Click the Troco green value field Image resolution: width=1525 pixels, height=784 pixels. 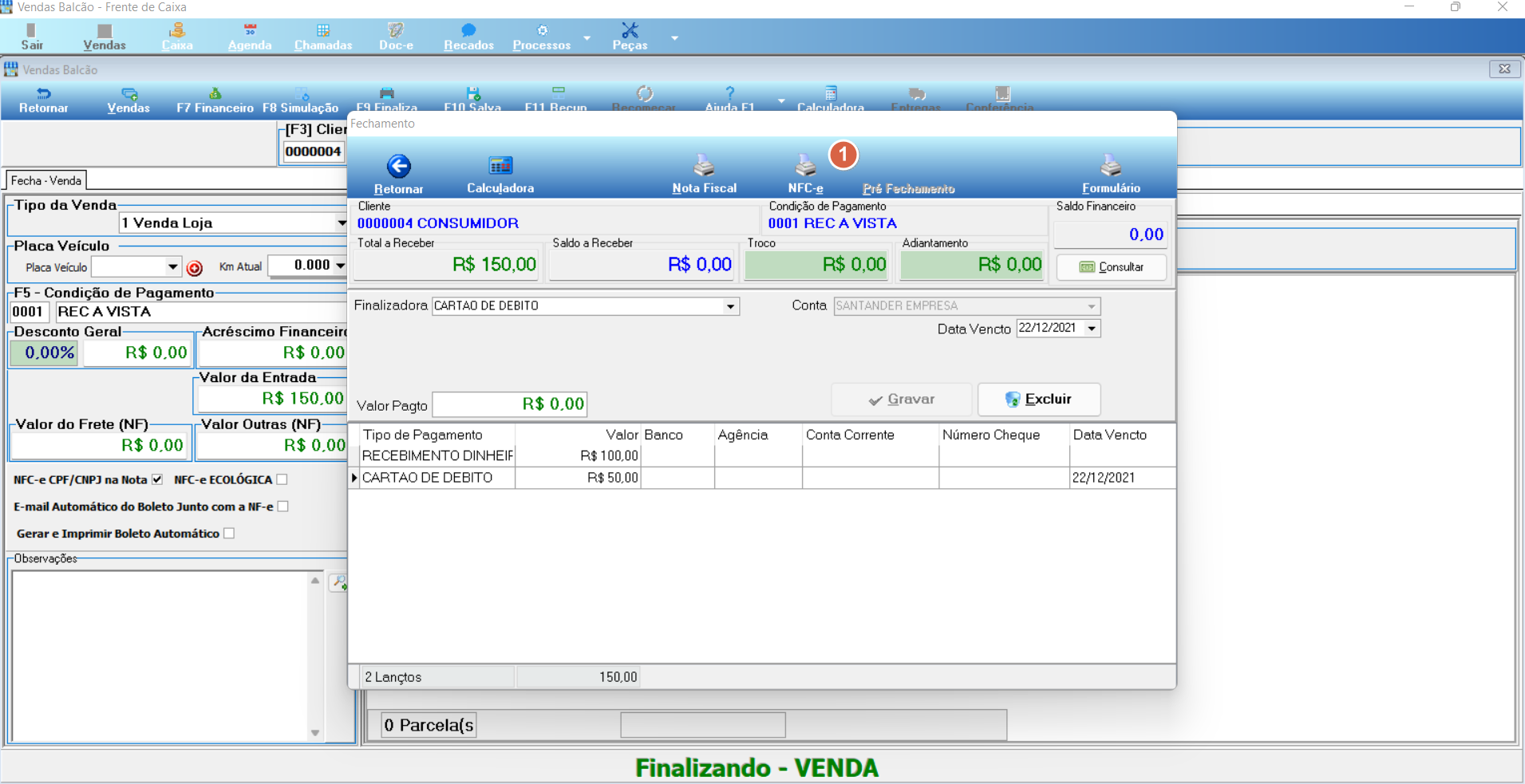tap(816, 265)
